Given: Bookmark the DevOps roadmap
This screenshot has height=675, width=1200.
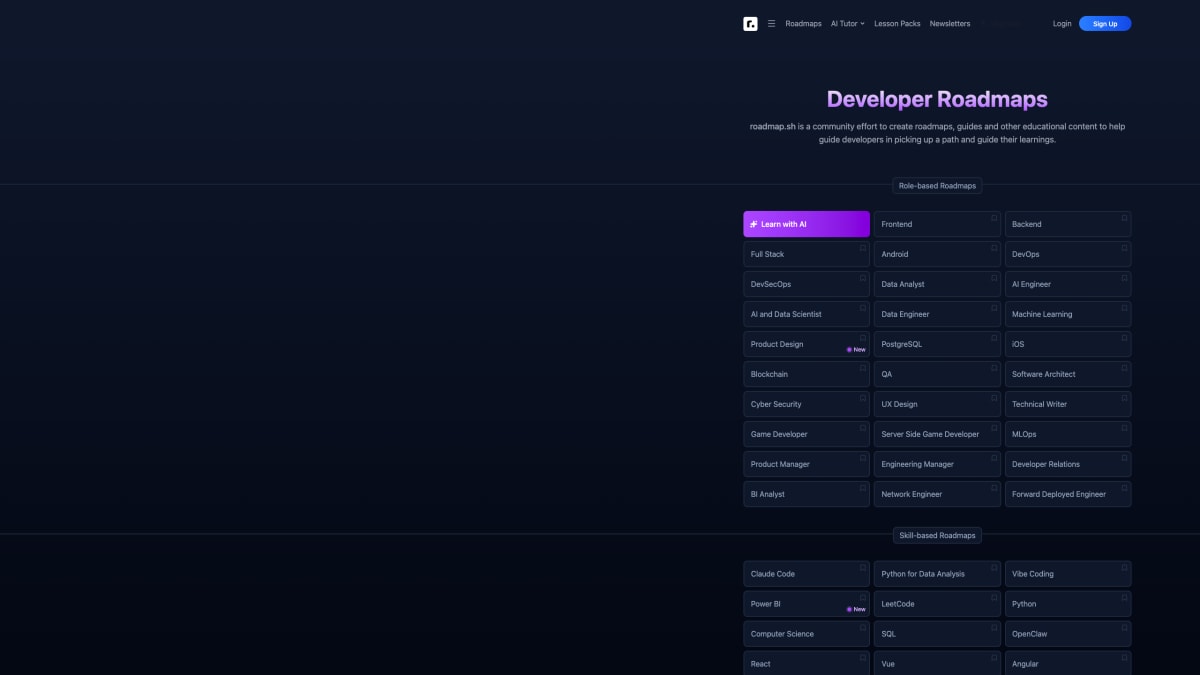Looking at the screenshot, I should pyautogui.click(x=1125, y=248).
